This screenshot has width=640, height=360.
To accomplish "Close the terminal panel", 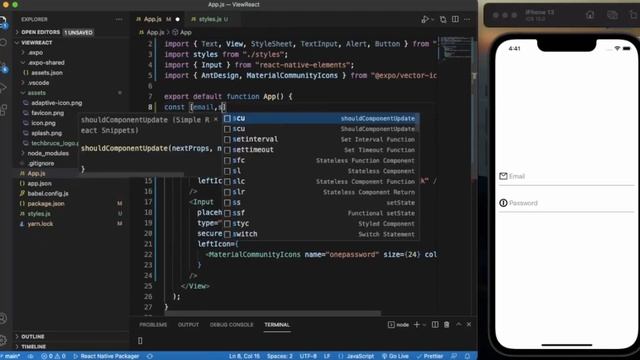I will (469, 324).
